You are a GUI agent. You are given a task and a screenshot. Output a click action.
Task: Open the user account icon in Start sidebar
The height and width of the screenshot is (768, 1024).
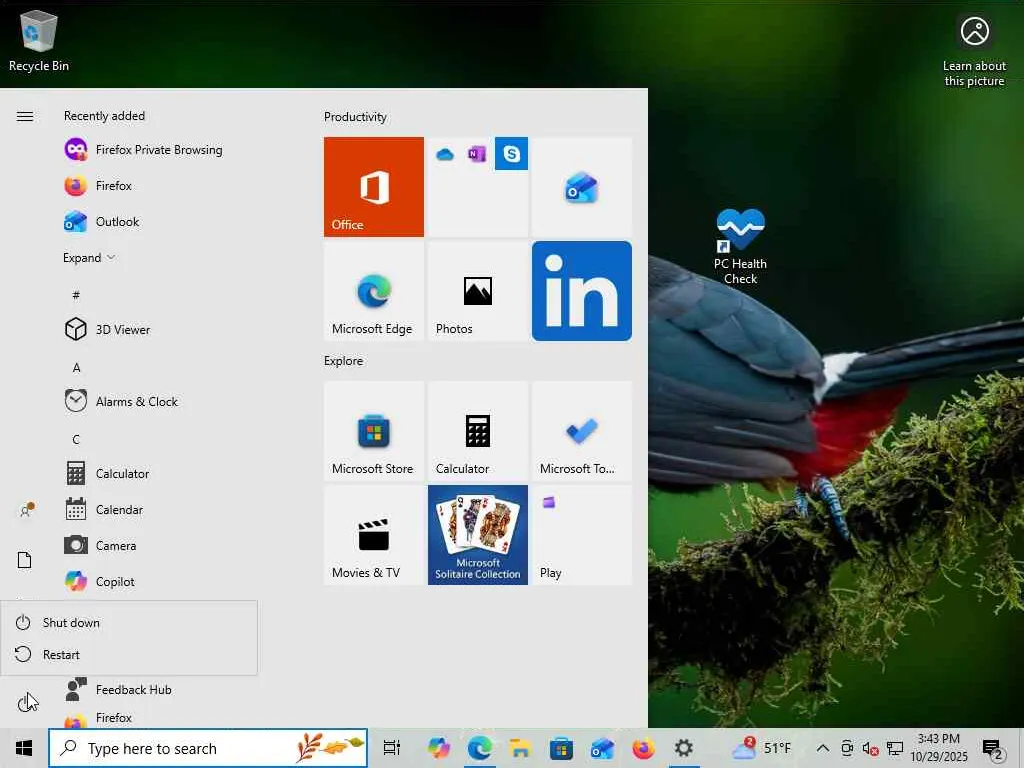pos(25,510)
